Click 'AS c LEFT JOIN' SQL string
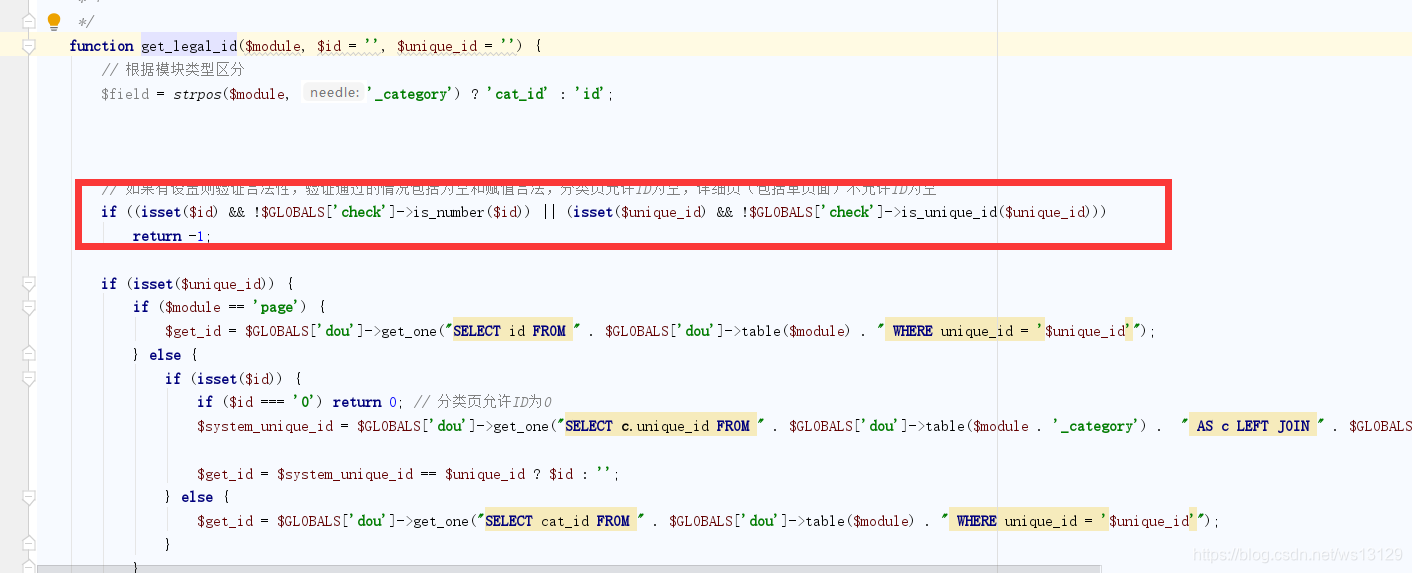1412x573 pixels. click(1252, 426)
